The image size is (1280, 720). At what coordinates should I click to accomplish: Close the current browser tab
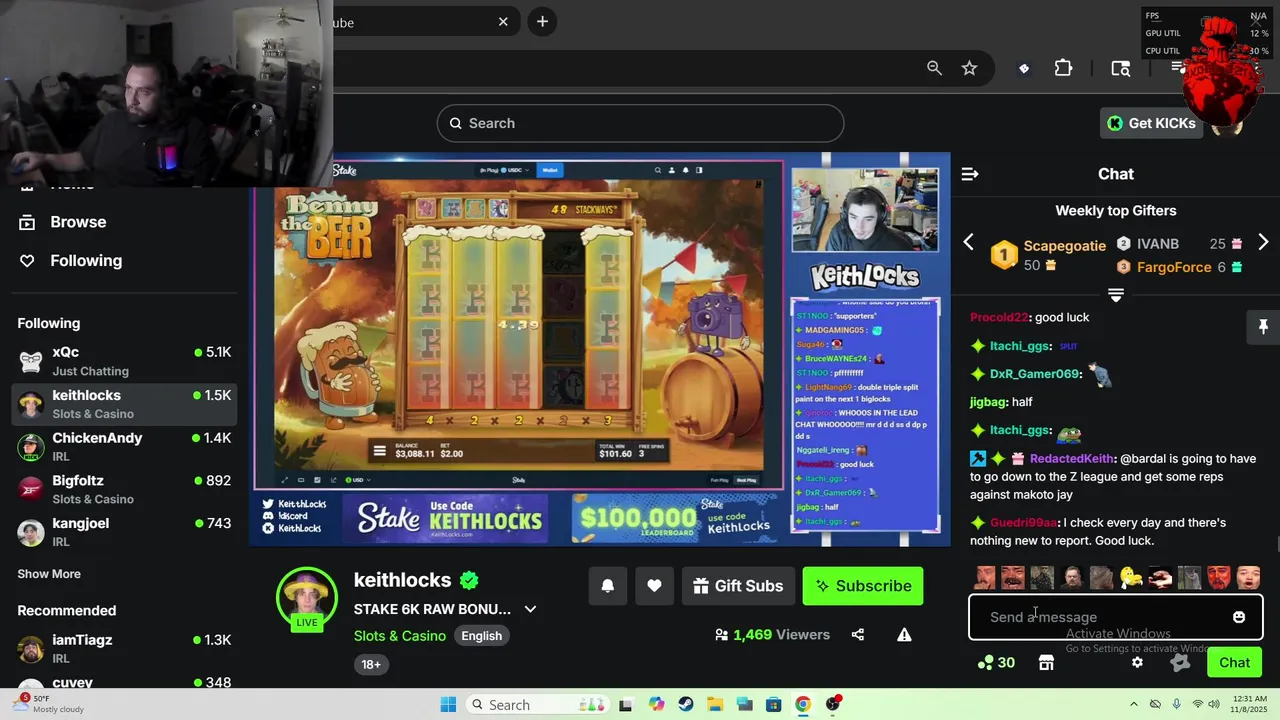(x=503, y=21)
